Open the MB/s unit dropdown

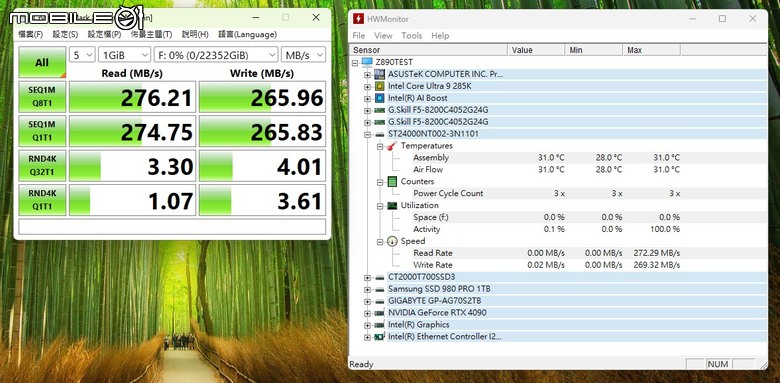(x=303, y=55)
